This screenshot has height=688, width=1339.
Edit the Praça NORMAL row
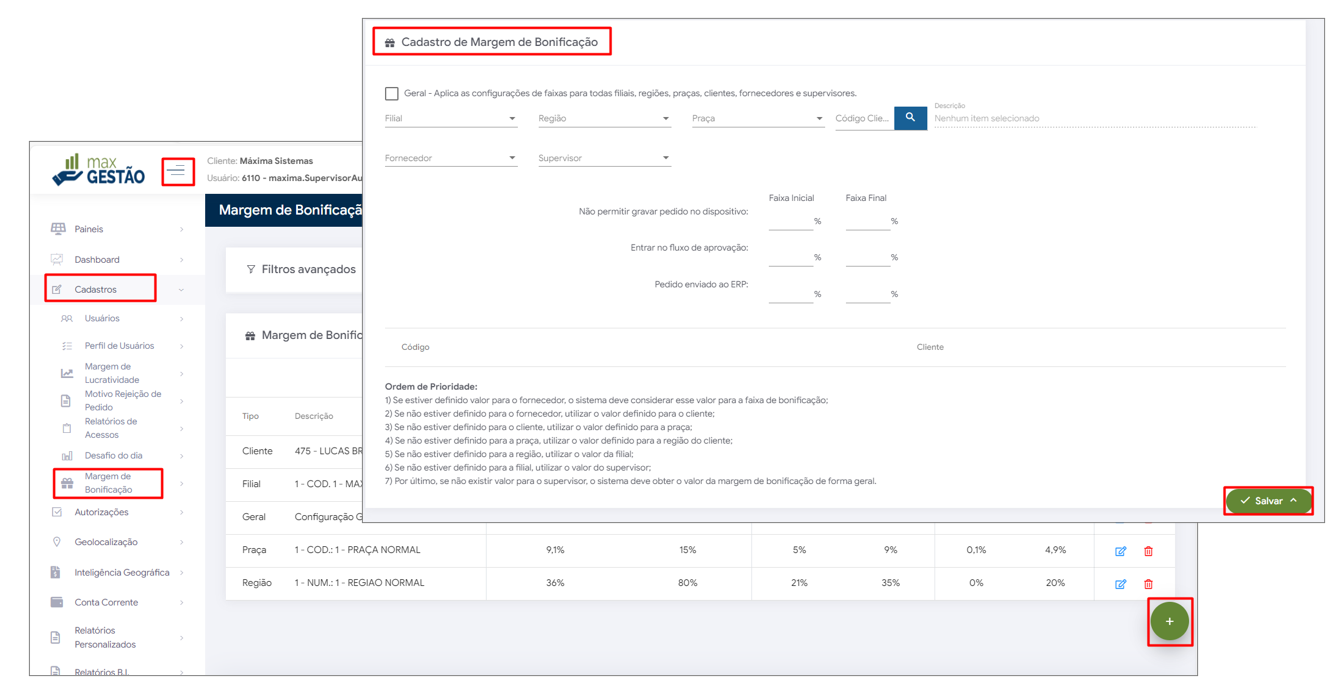click(x=1120, y=551)
